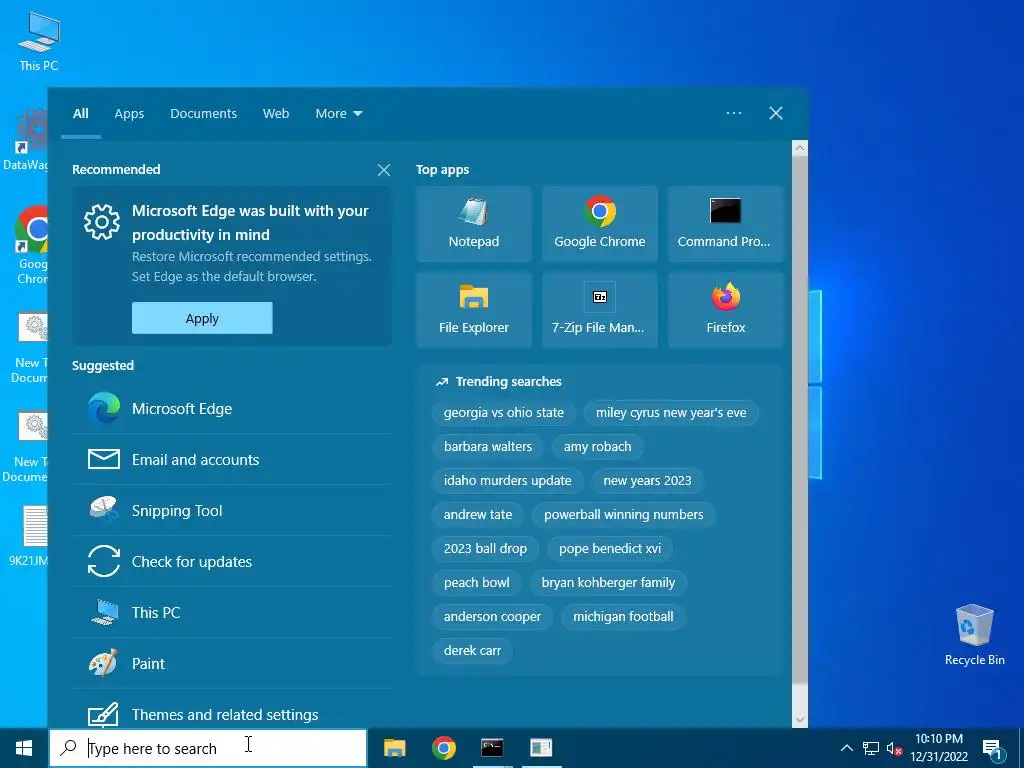Click the Type here to search box

[x=208, y=748]
